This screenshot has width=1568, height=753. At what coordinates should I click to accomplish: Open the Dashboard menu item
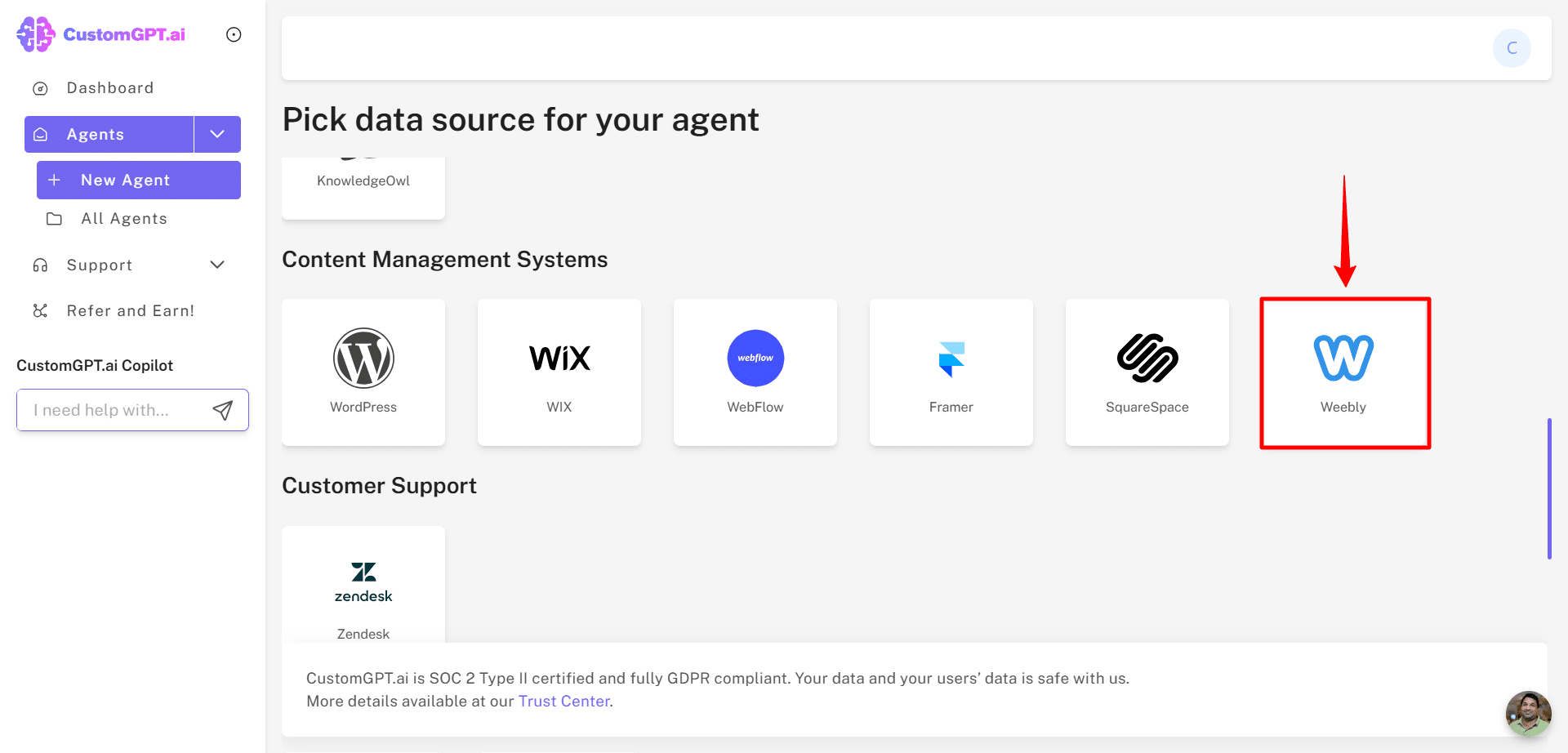[x=109, y=88]
